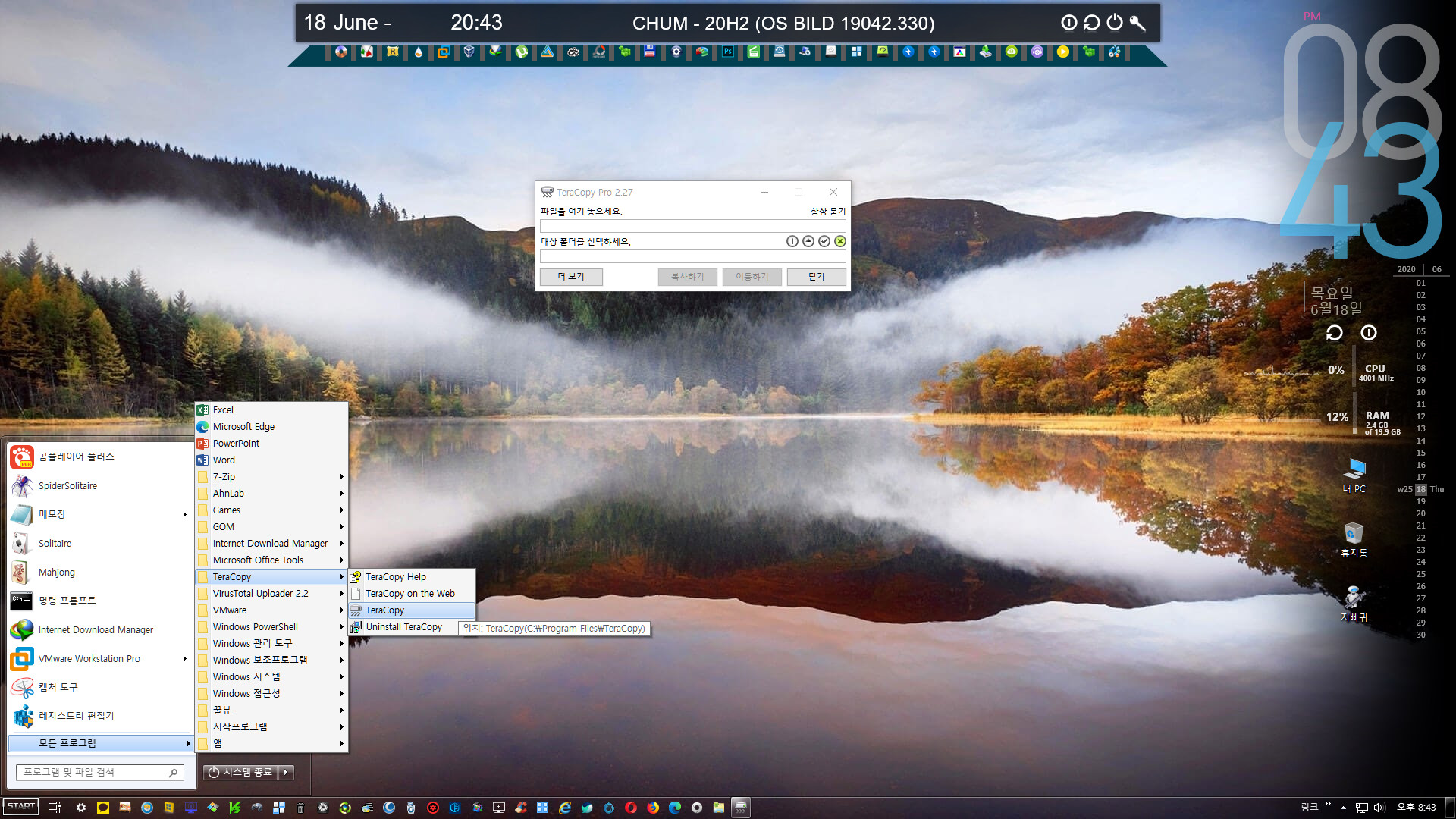Expand Windows 보조프로그램 folder
The height and width of the screenshot is (819, 1456).
pyautogui.click(x=271, y=661)
